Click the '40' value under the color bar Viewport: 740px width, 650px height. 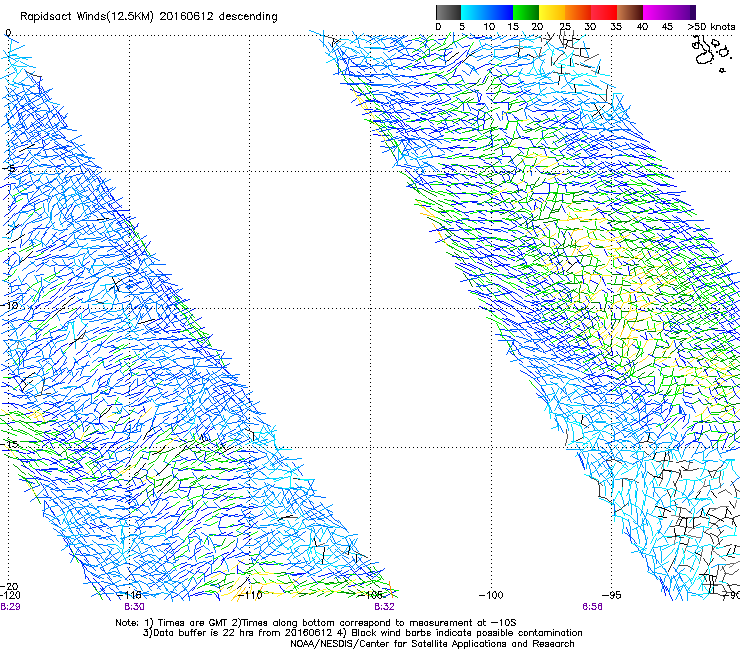tap(642, 27)
